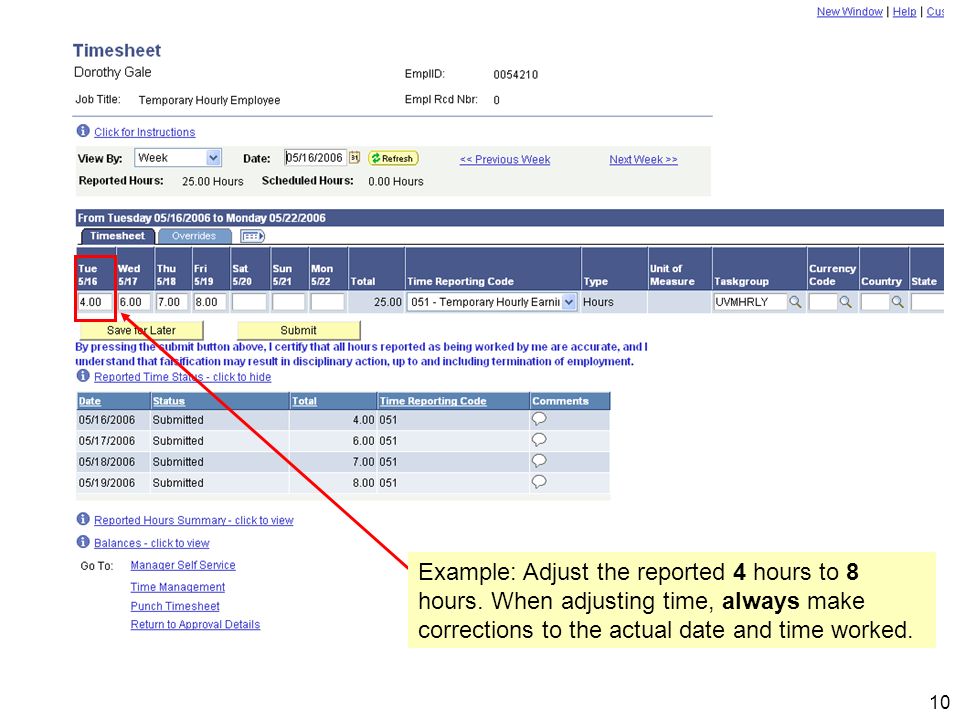
Task: Click the Country input field
Action: coord(875,302)
